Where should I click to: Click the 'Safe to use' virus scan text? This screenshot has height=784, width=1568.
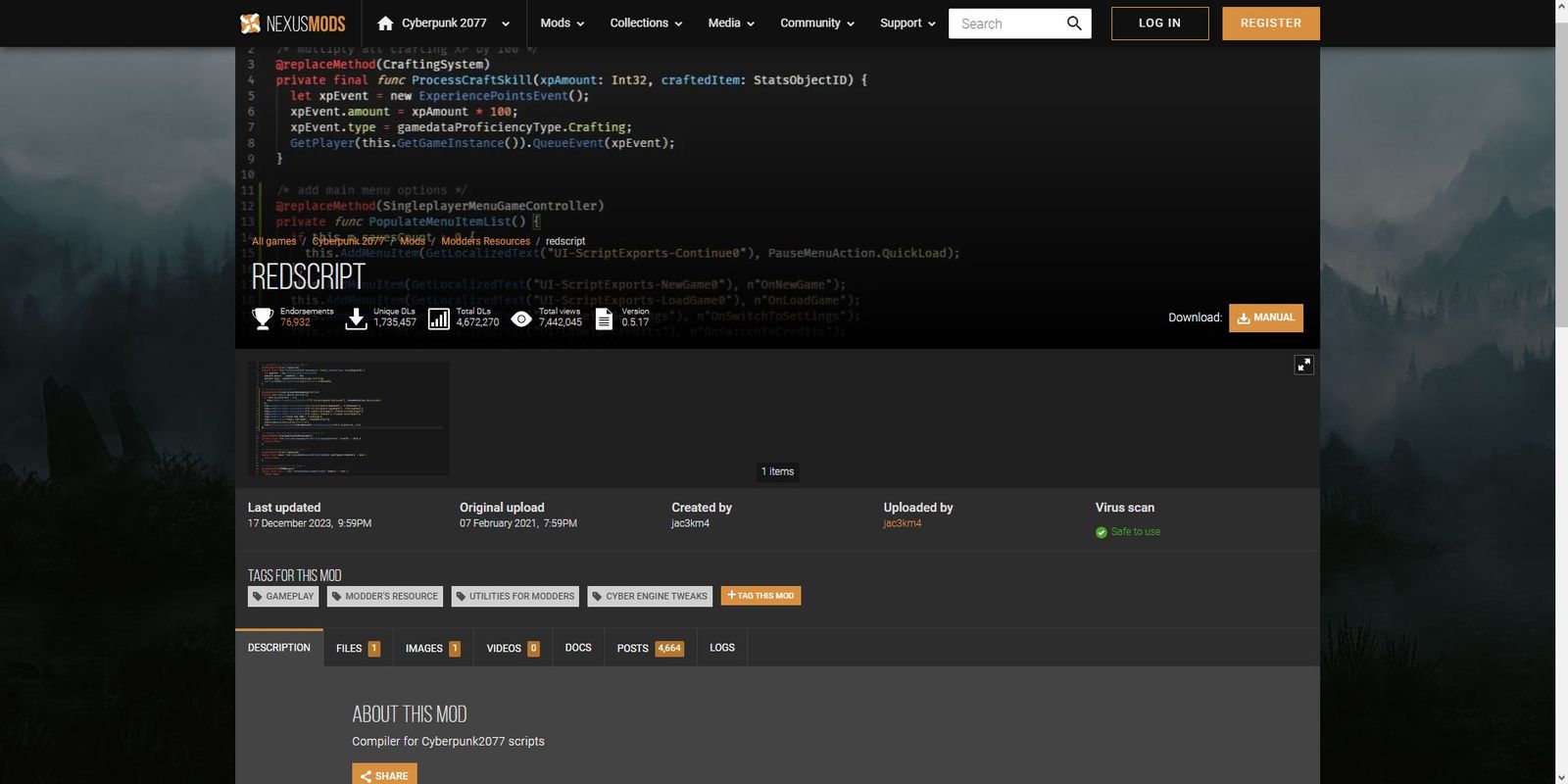[x=1136, y=532]
